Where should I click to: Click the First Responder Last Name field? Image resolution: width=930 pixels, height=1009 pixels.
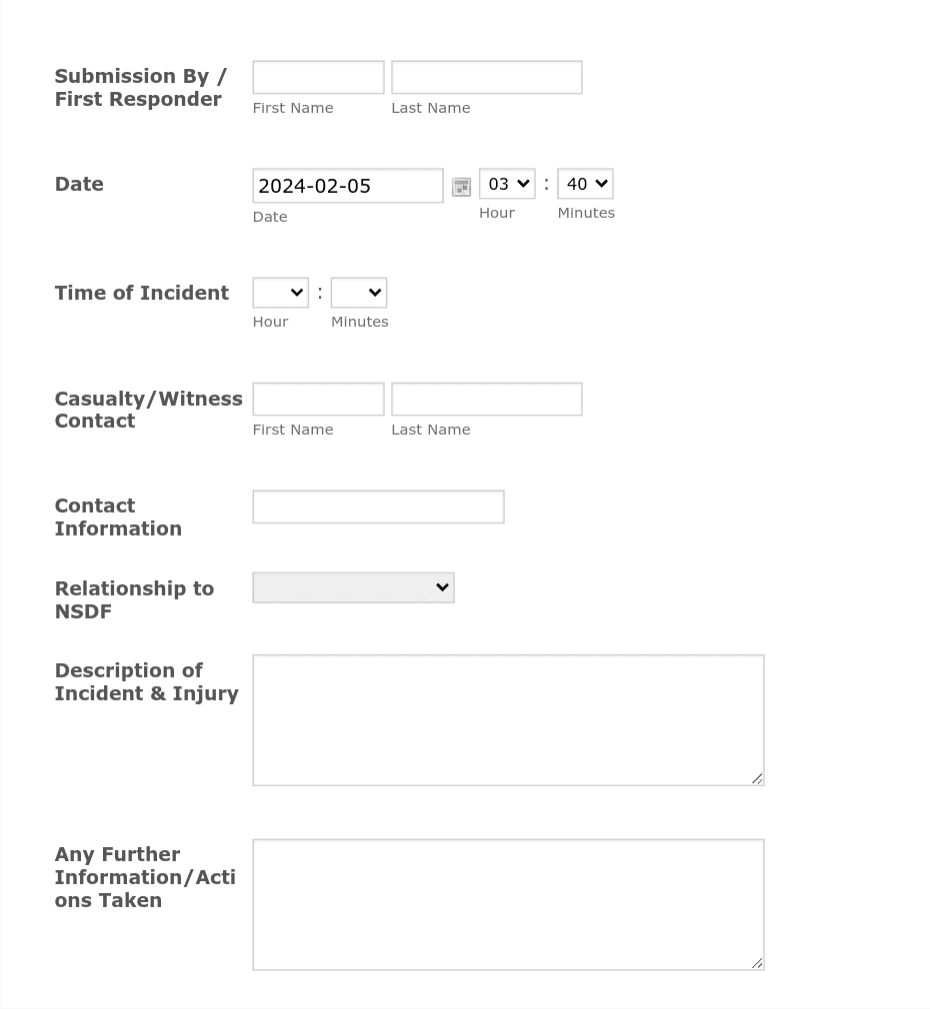(x=486, y=76)
